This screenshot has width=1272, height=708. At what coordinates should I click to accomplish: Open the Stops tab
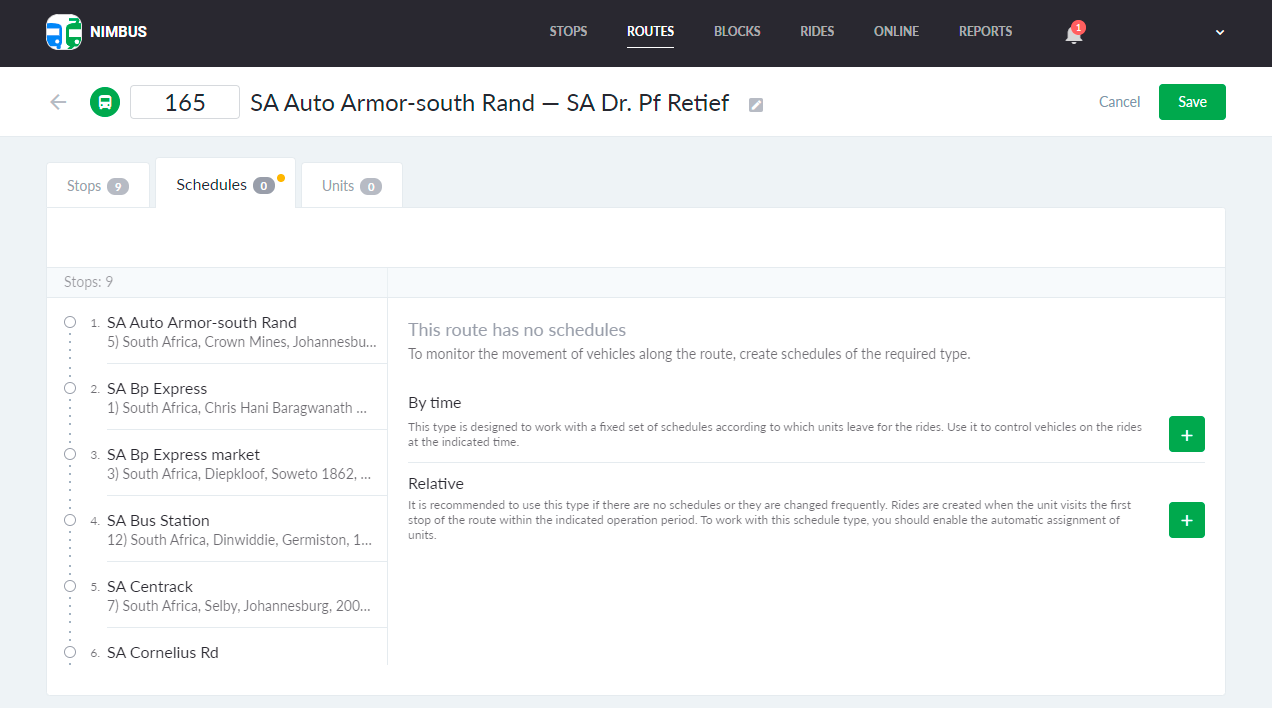[97, 186]
